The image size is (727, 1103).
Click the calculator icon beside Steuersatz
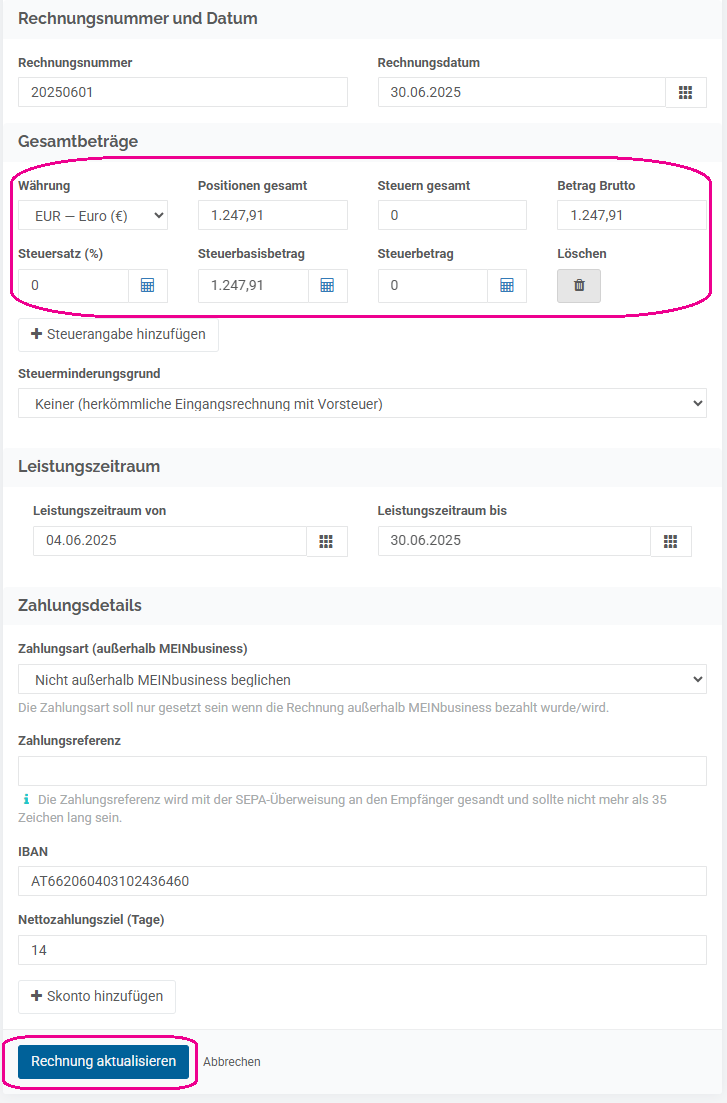148,286
